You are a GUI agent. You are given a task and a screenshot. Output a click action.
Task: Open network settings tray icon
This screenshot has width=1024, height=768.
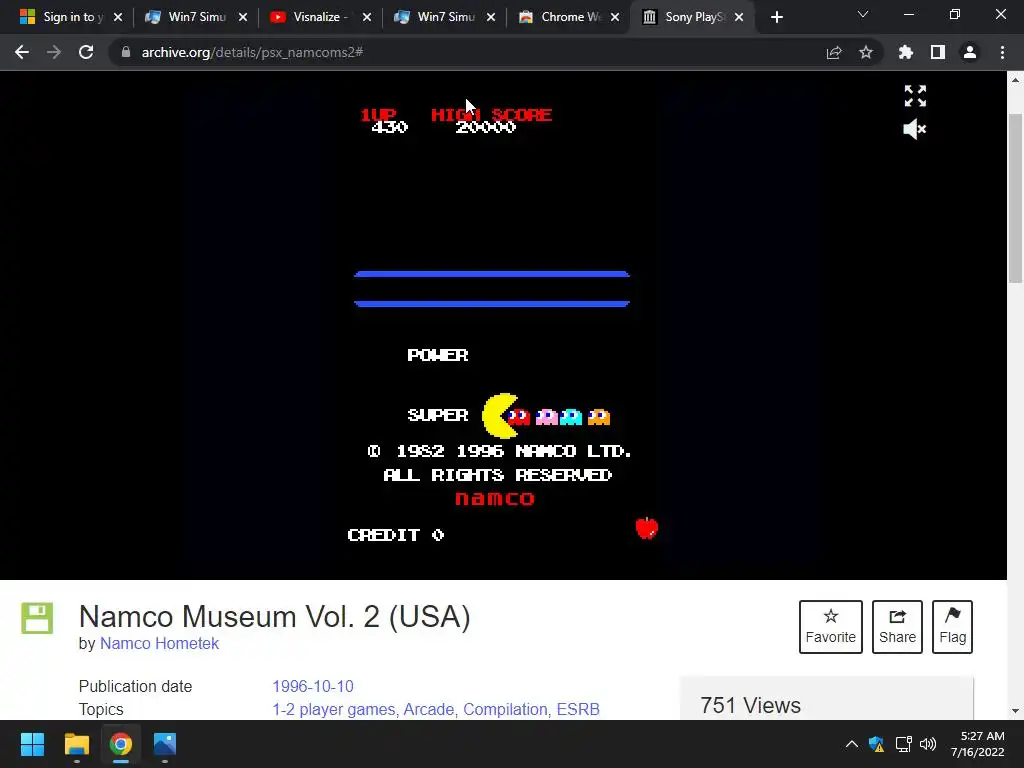(x=903, y=744)
